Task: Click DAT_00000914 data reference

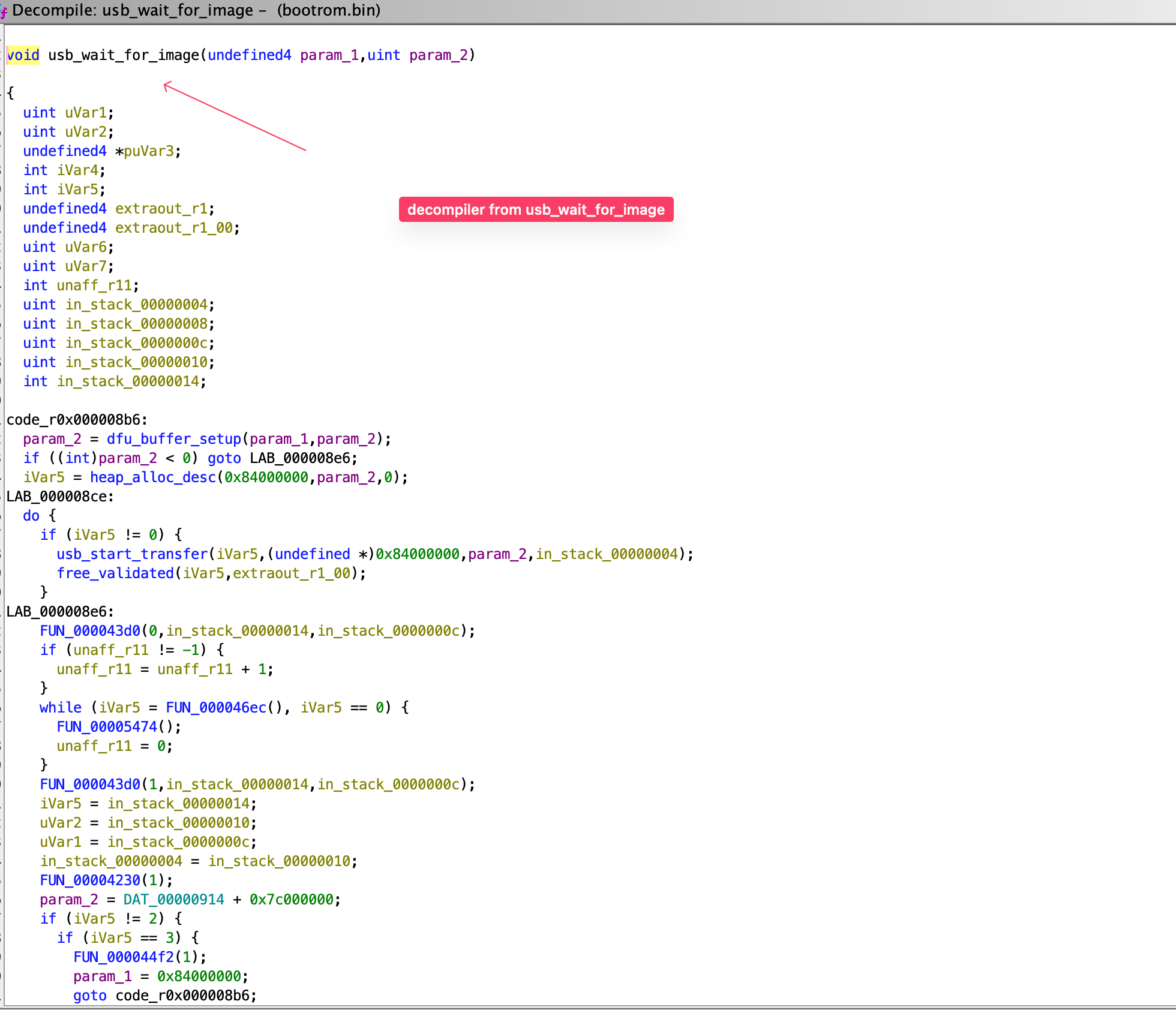Action: [173, 900]
